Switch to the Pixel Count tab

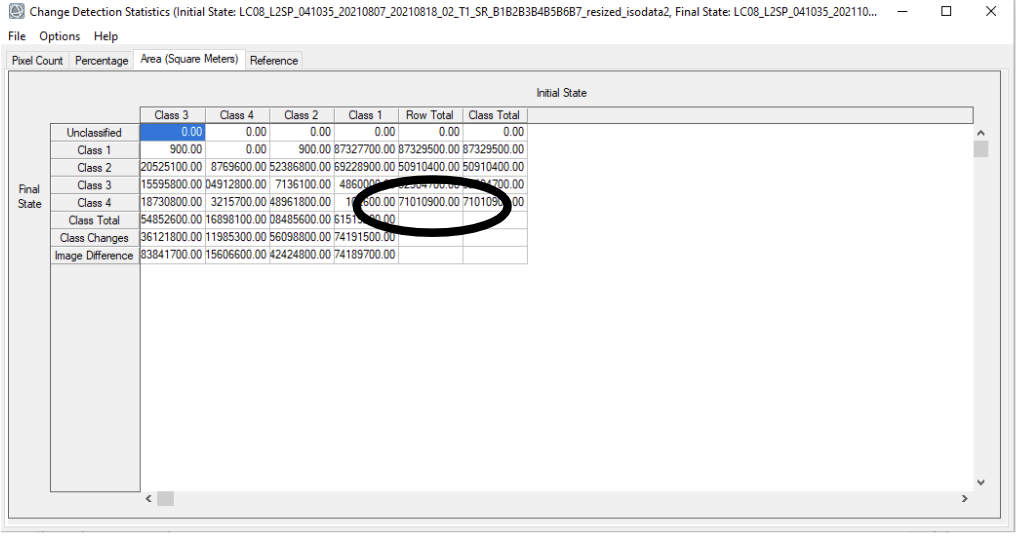pos(37,61)
